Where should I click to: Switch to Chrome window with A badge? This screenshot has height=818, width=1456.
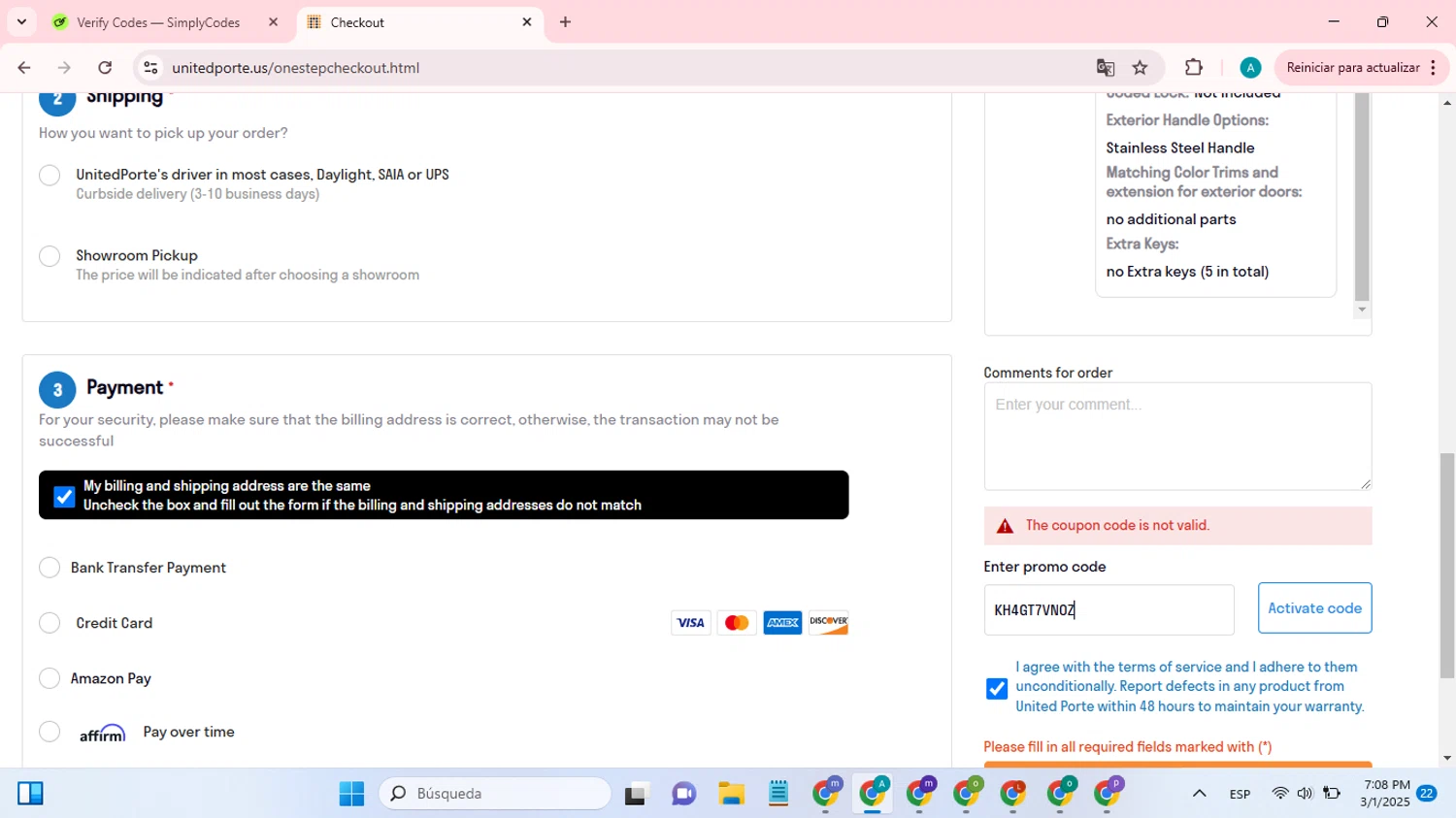point(873,794)
